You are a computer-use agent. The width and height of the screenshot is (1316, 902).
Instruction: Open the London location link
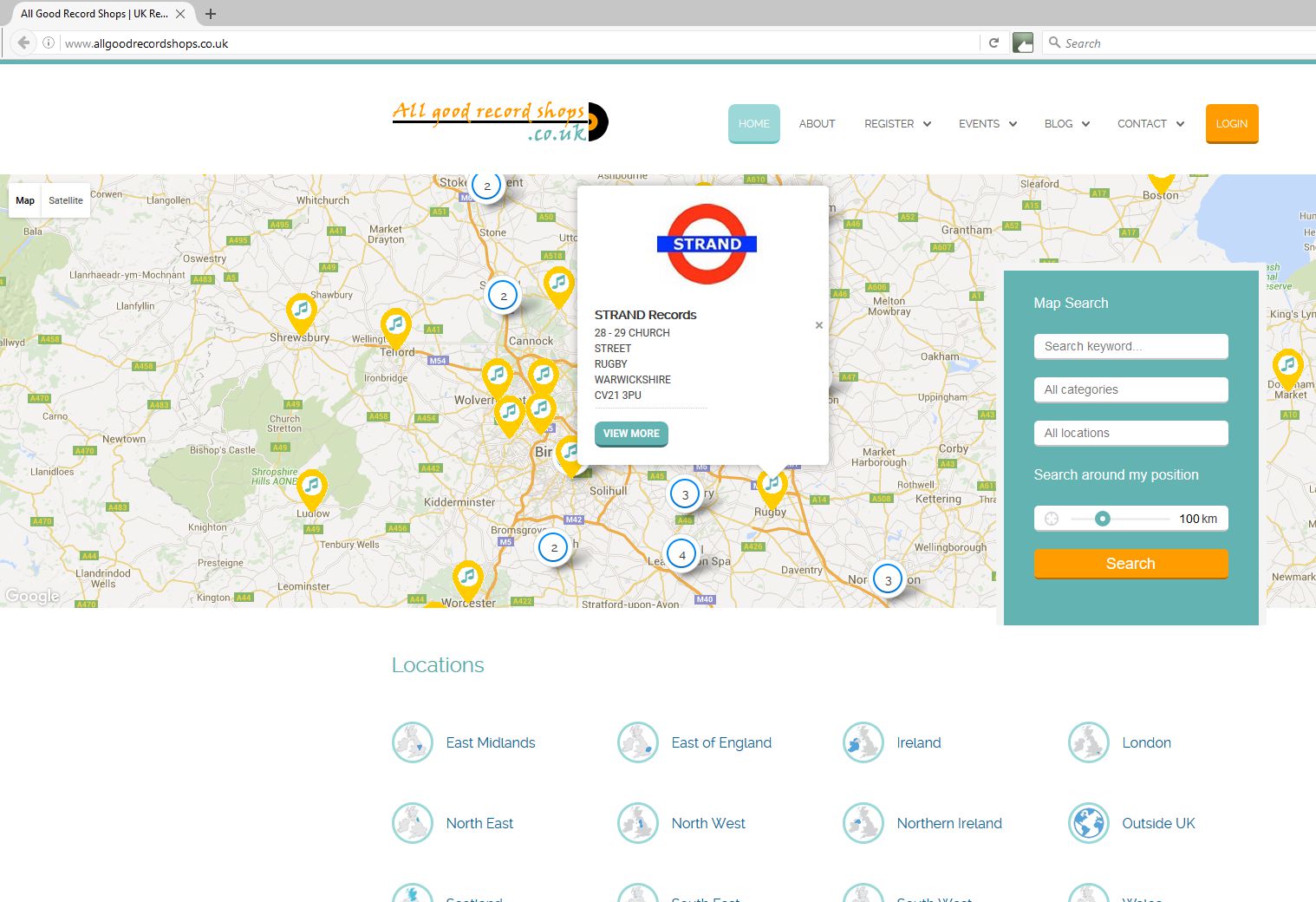[x=1146, y=742]
